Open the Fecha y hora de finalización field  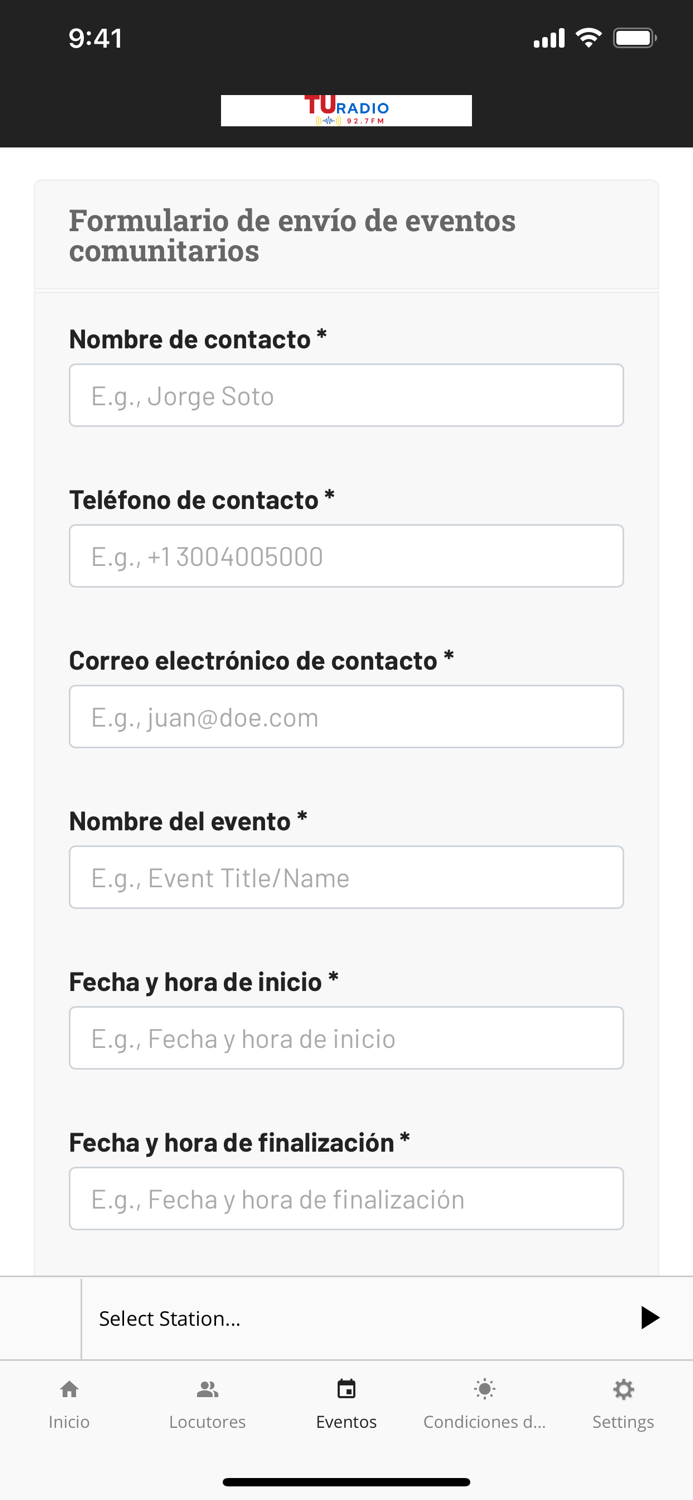point(346,1198)
